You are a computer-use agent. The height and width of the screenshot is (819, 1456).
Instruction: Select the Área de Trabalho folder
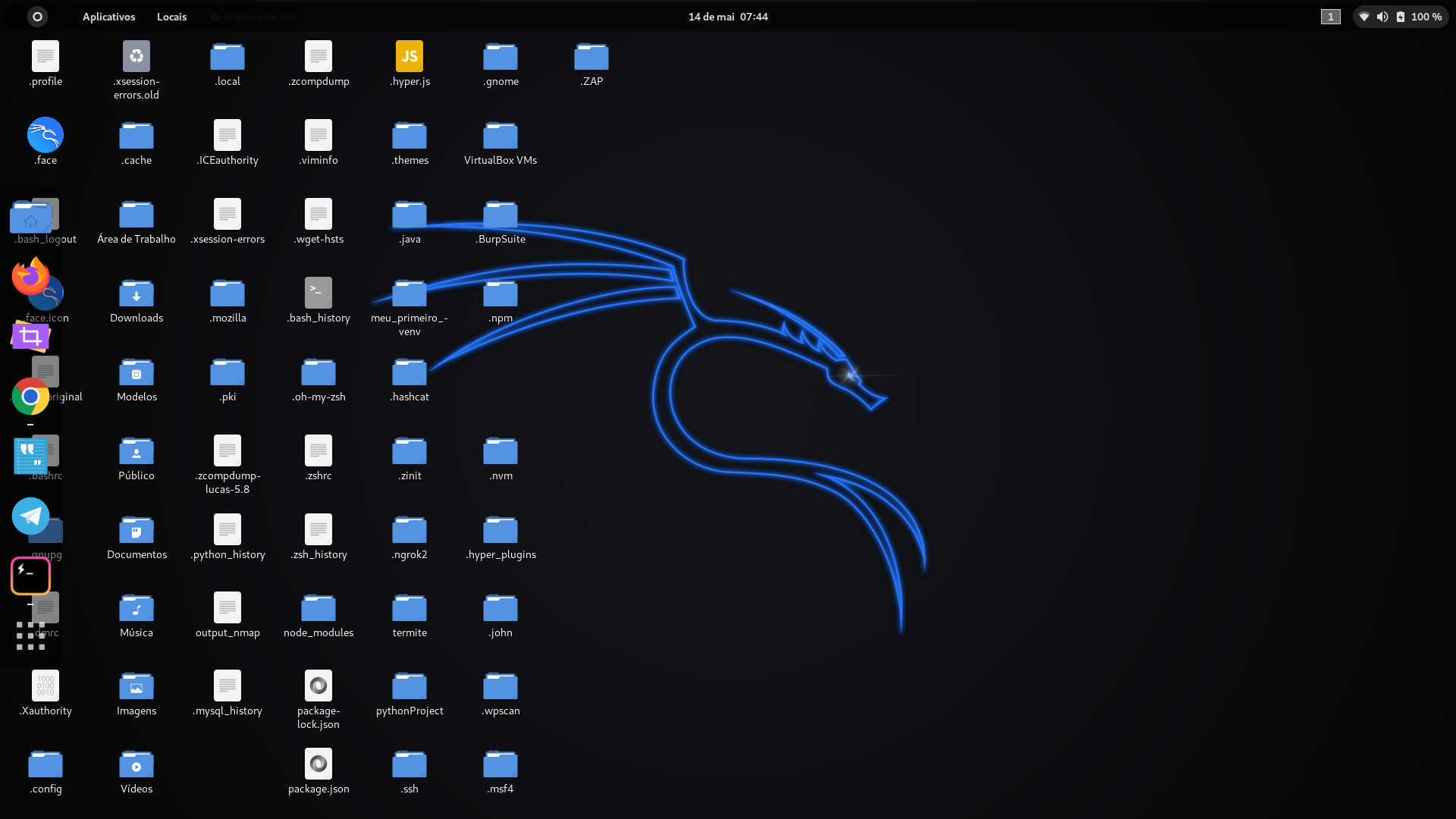(136, 214)
